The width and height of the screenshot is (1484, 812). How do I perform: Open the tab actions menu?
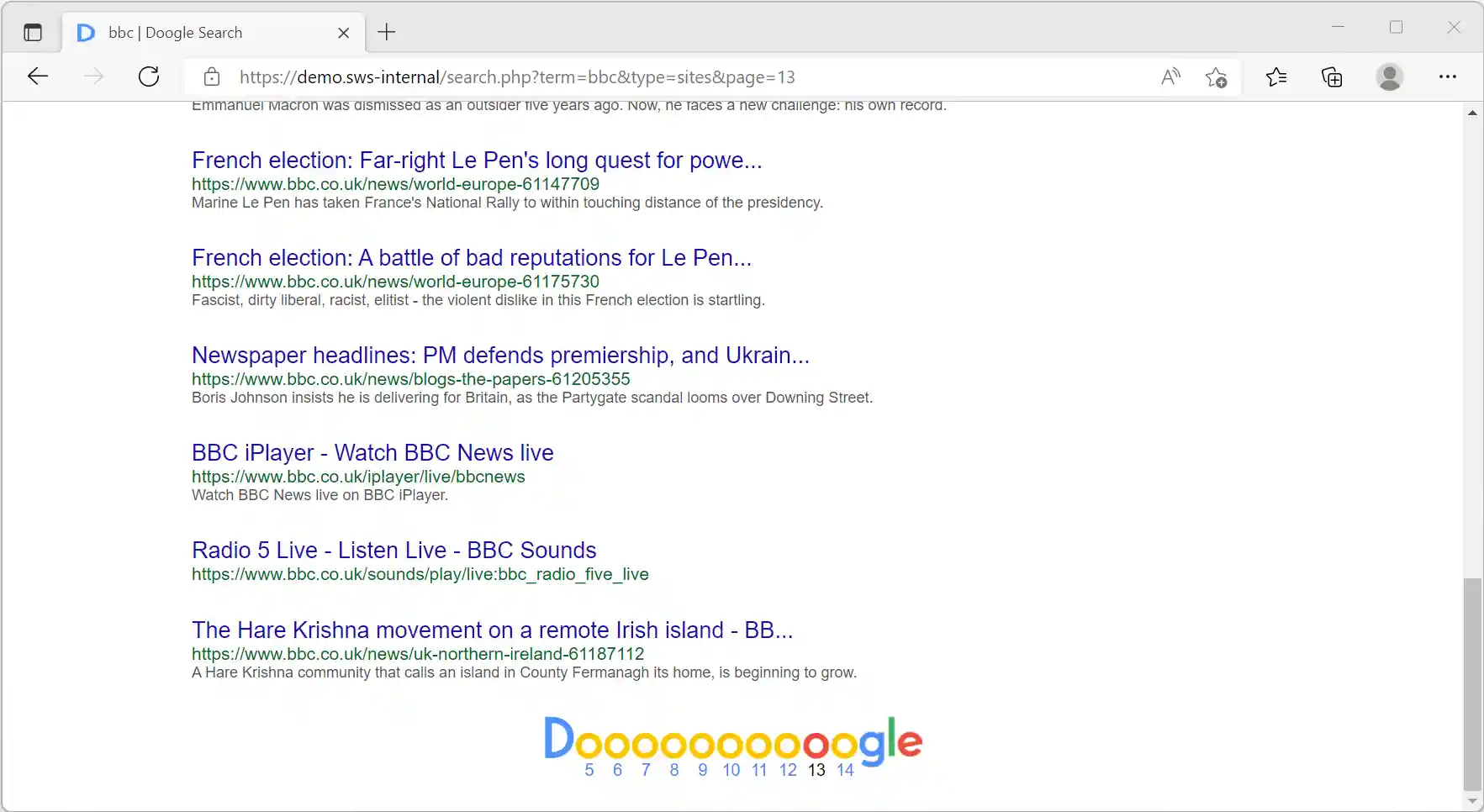pyautogui.click(x=34, y=32)
